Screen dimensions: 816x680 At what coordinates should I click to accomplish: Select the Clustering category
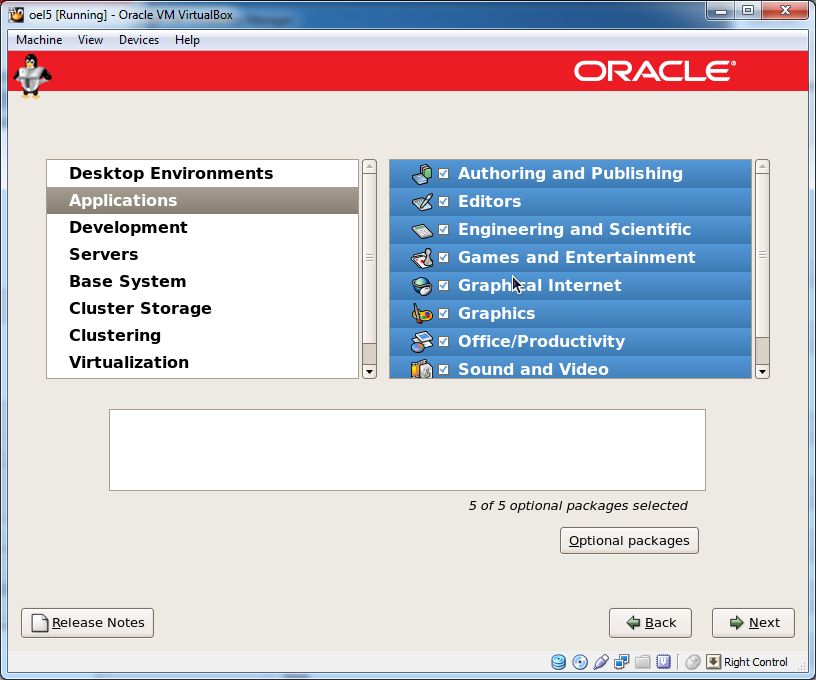click(x=202, y=336)
